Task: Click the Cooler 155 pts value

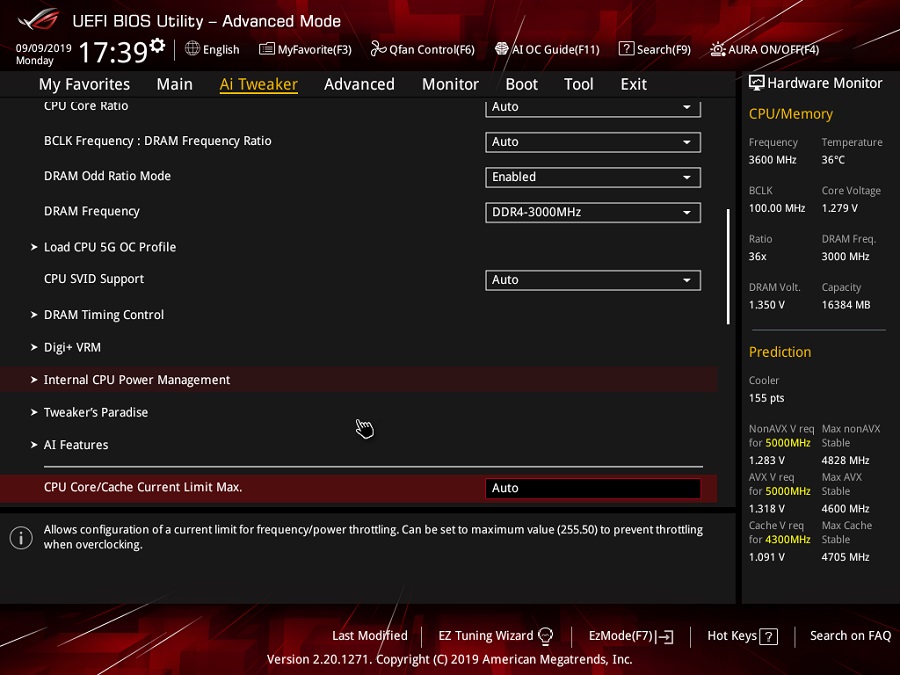Action: [766, 398]
